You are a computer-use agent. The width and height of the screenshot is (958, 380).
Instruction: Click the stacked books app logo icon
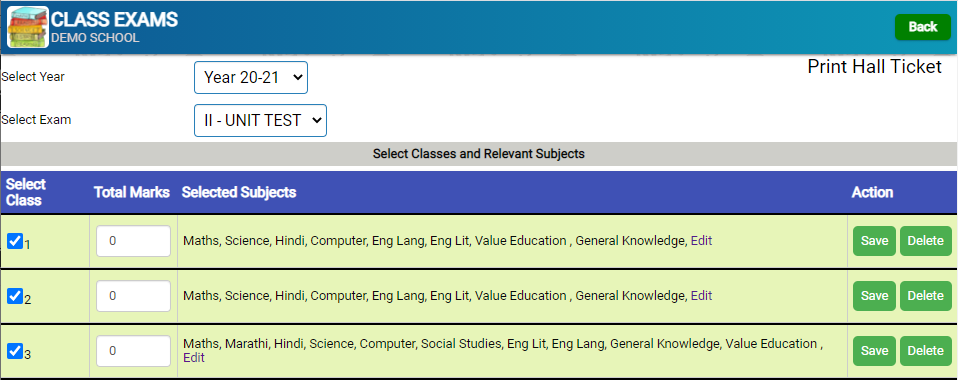27,27
